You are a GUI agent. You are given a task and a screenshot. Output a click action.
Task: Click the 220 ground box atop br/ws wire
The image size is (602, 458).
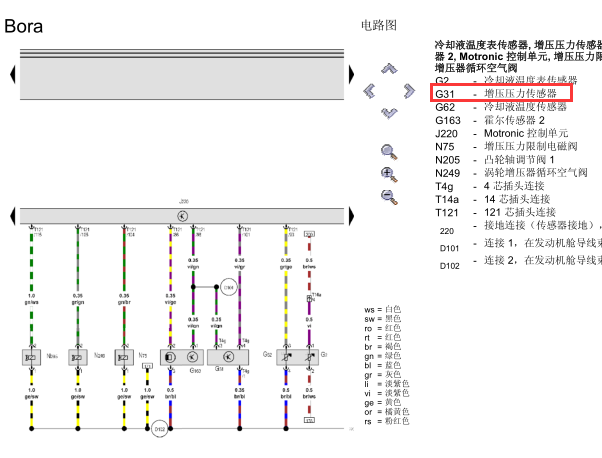click(x=309, y=234)
